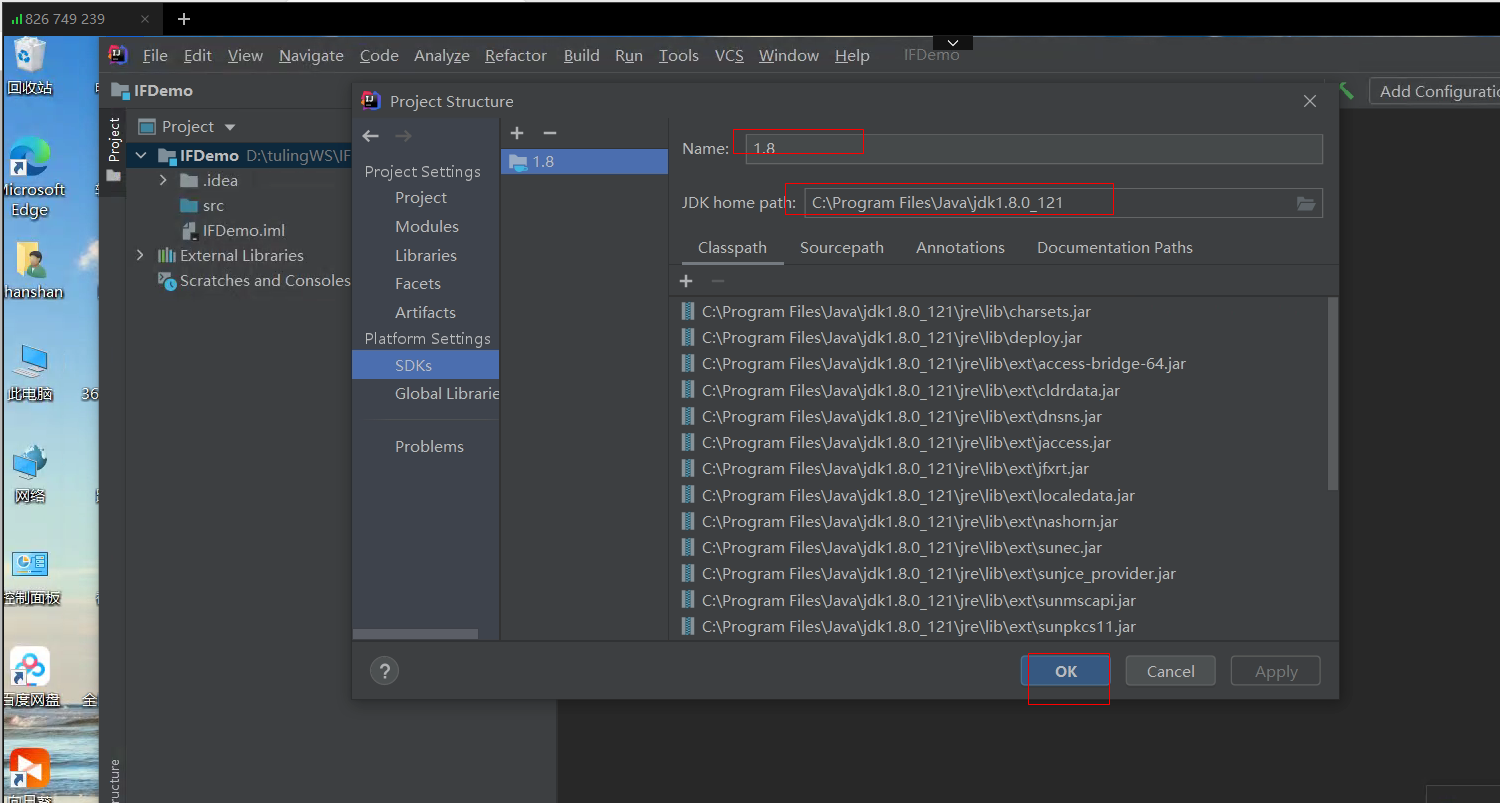1500x803 pixels.
Task: Open the VCS menu
Action: pos(729,56)
